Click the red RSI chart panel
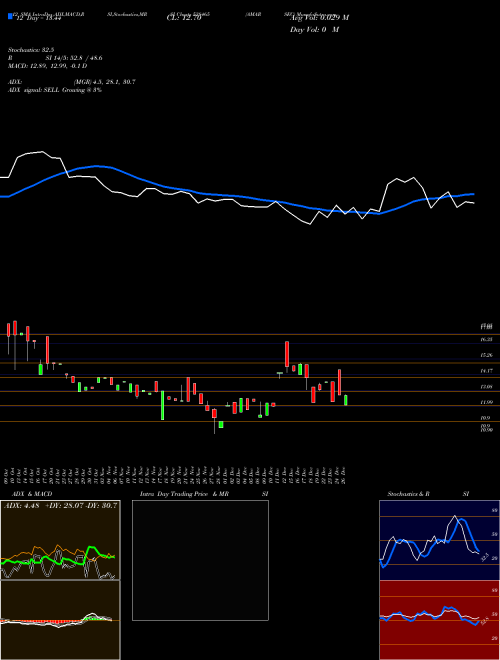 [439, 620]
